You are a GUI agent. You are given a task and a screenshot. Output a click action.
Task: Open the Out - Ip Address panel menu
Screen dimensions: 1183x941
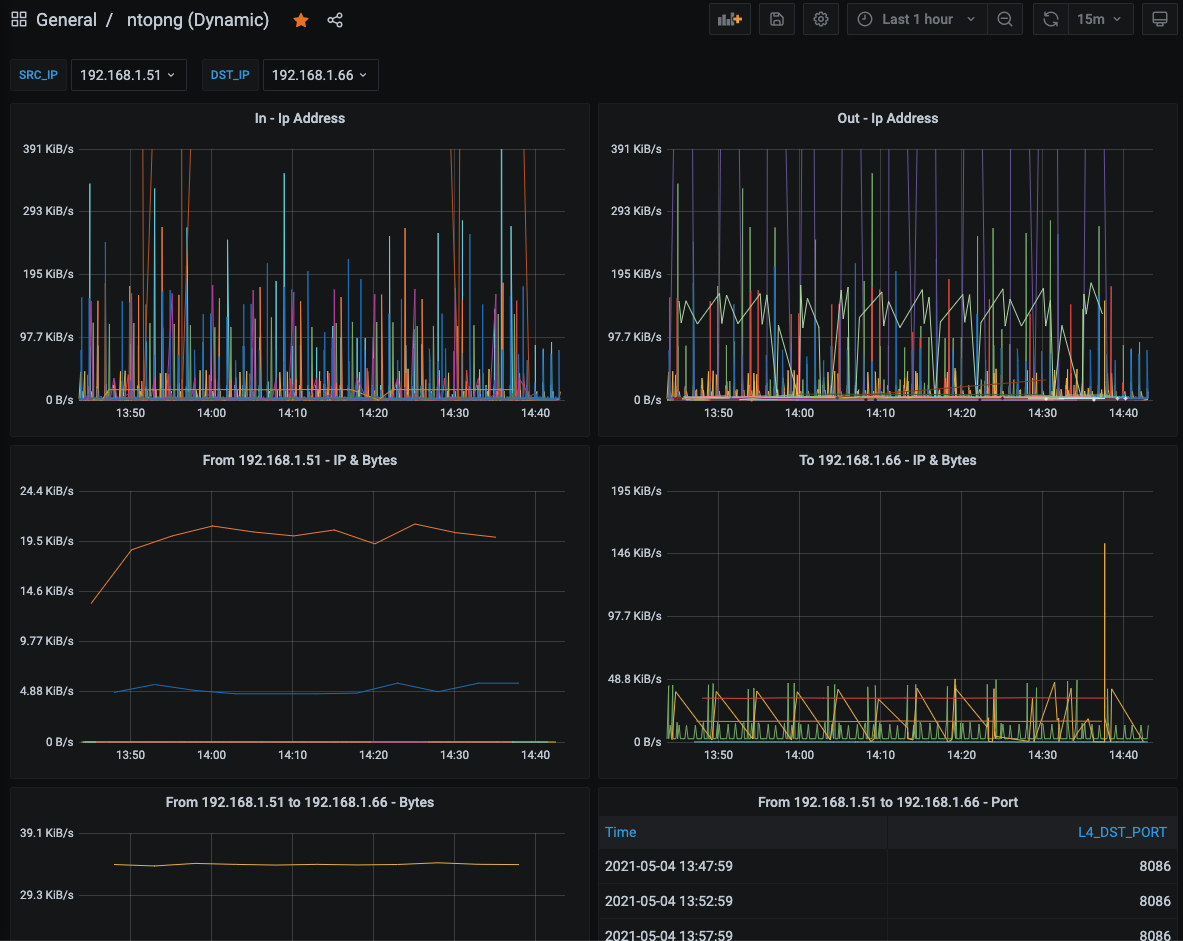pyautogui.click(x=887, y=118)
